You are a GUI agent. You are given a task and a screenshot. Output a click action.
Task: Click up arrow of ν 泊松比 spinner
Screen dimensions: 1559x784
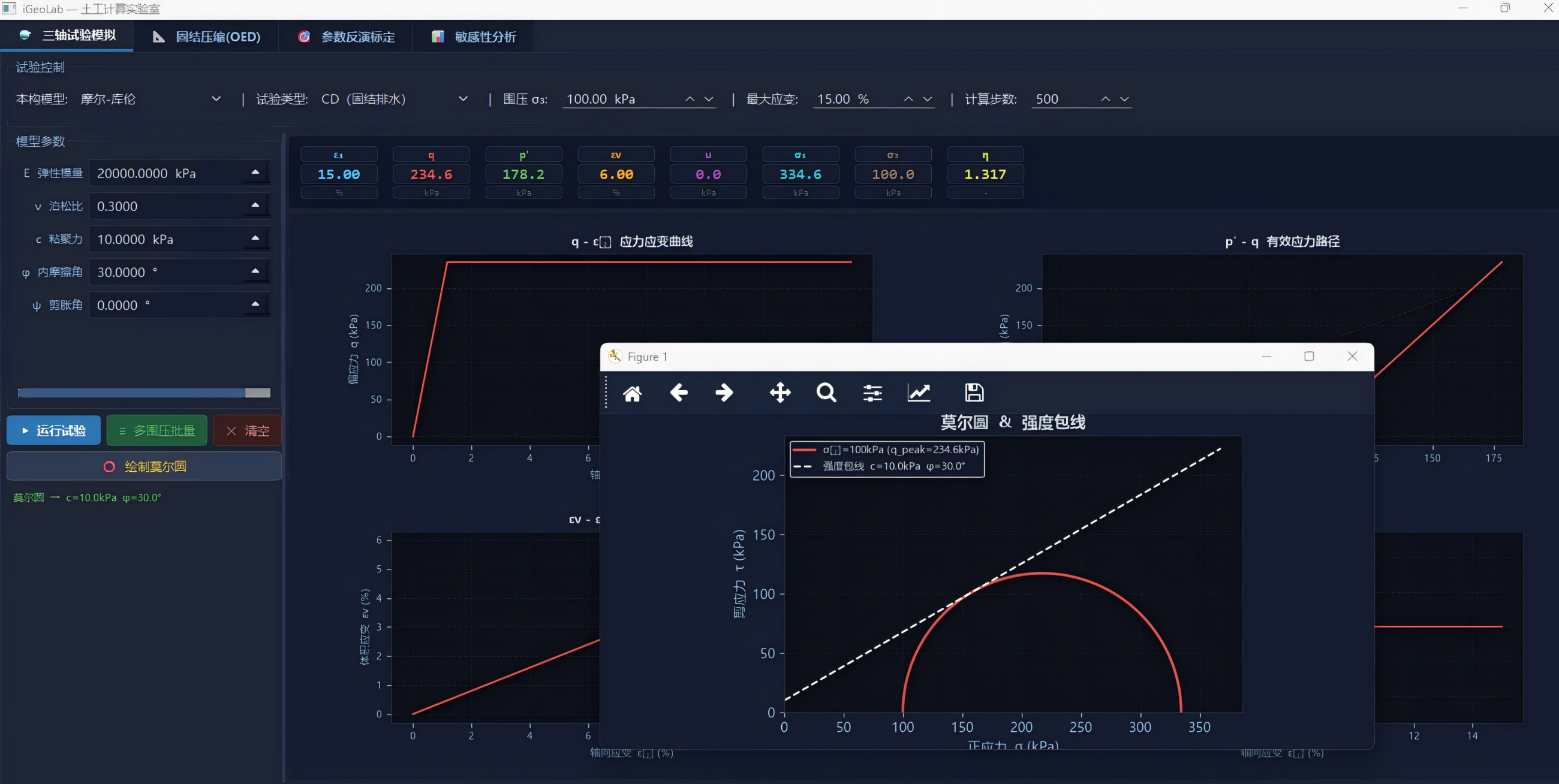click(x=255, y=205)
